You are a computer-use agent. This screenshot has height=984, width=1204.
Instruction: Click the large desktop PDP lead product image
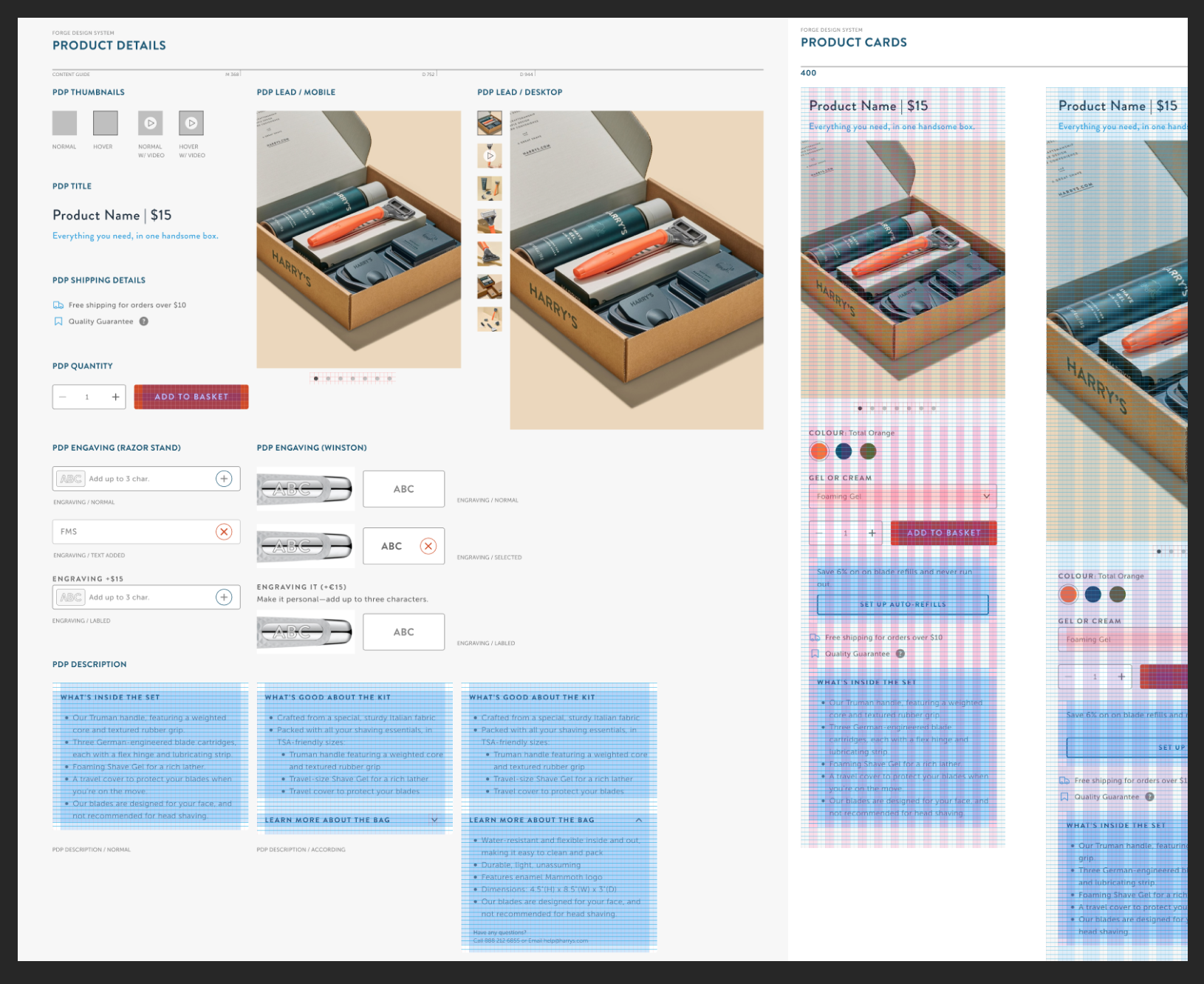tap(637, 270)
